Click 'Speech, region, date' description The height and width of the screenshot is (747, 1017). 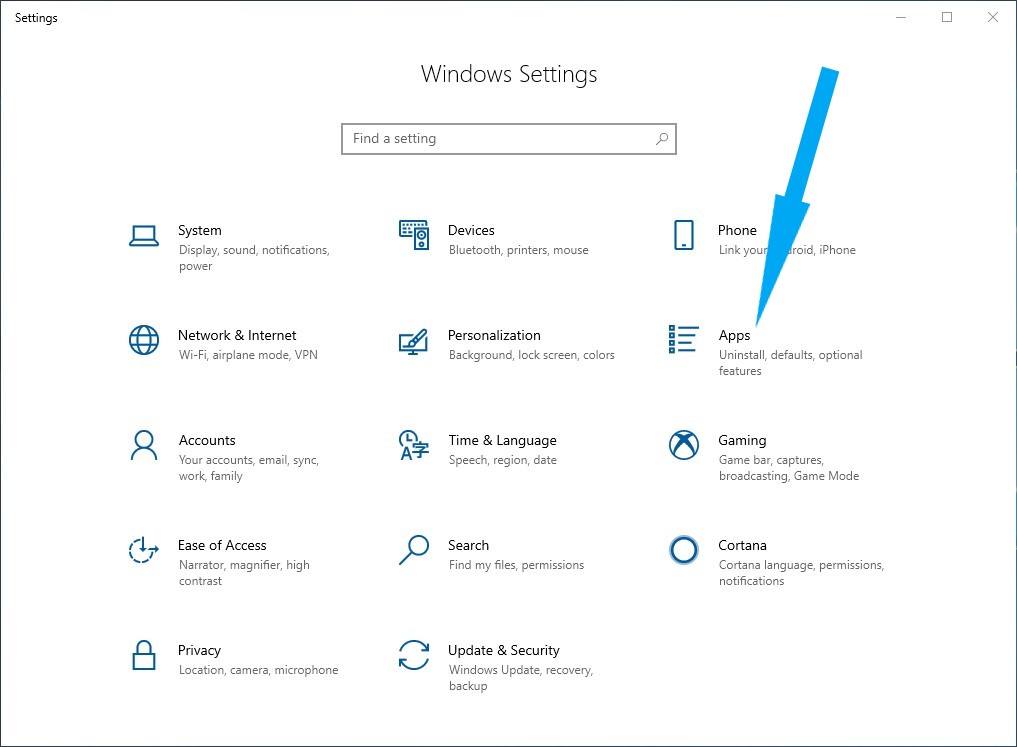point(503,460)
